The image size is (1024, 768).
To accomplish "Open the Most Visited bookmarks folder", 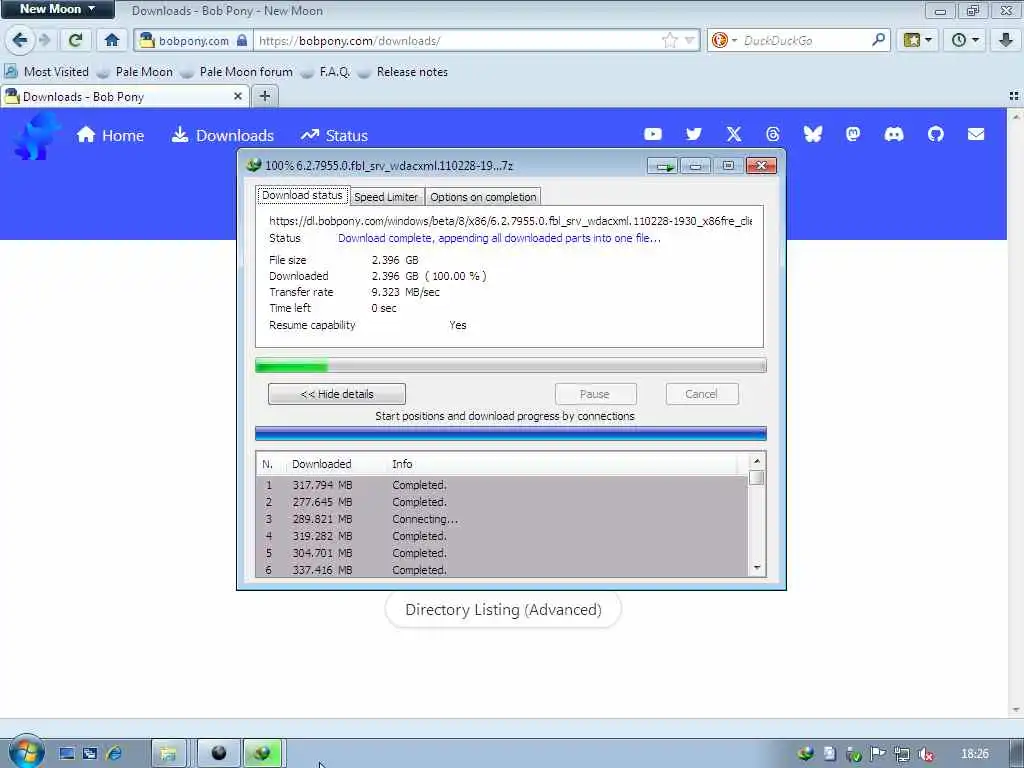I will pyautogui.click(x=47, y=72).
